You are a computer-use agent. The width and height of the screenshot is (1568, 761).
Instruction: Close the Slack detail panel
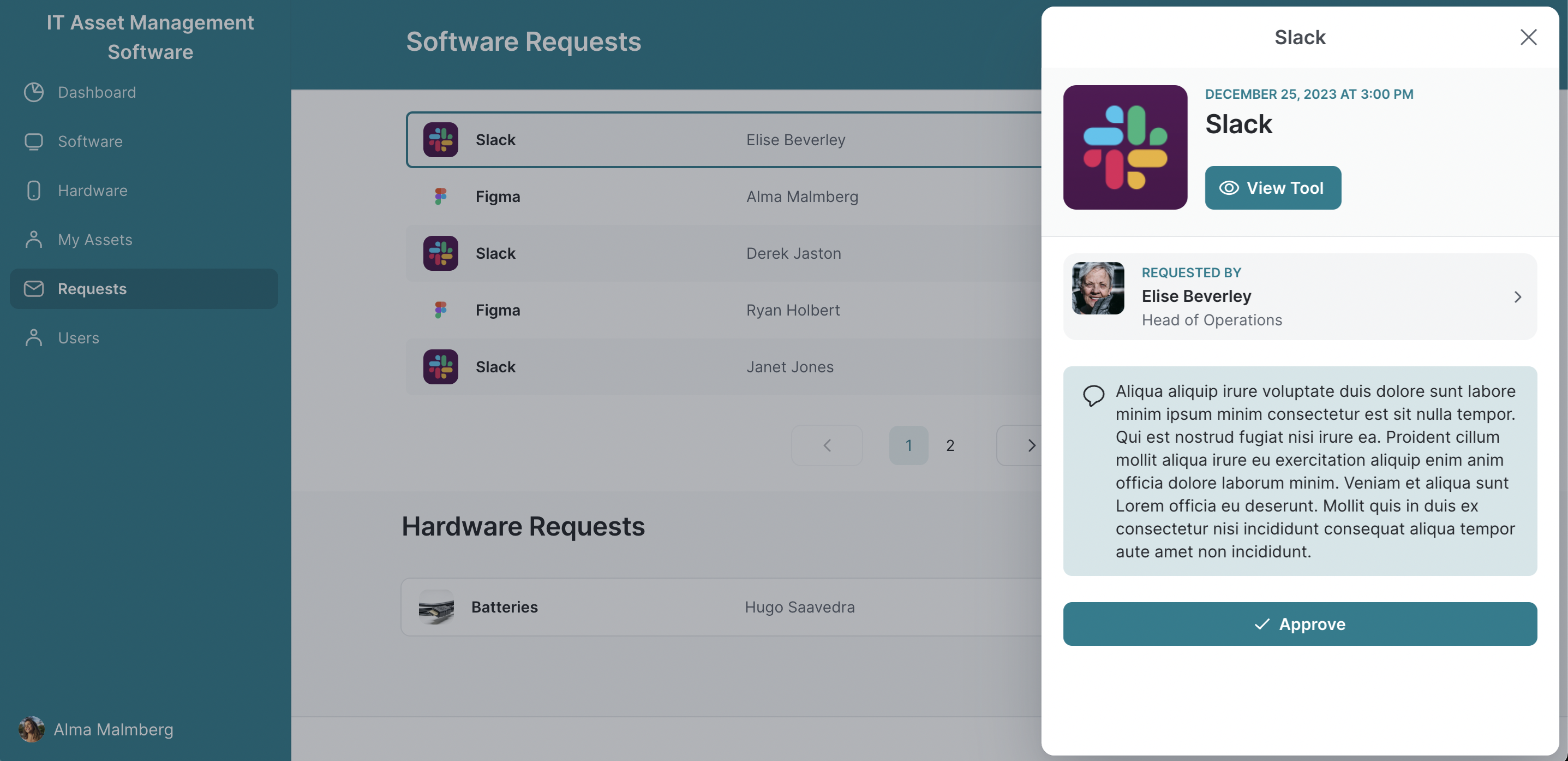1527,37
